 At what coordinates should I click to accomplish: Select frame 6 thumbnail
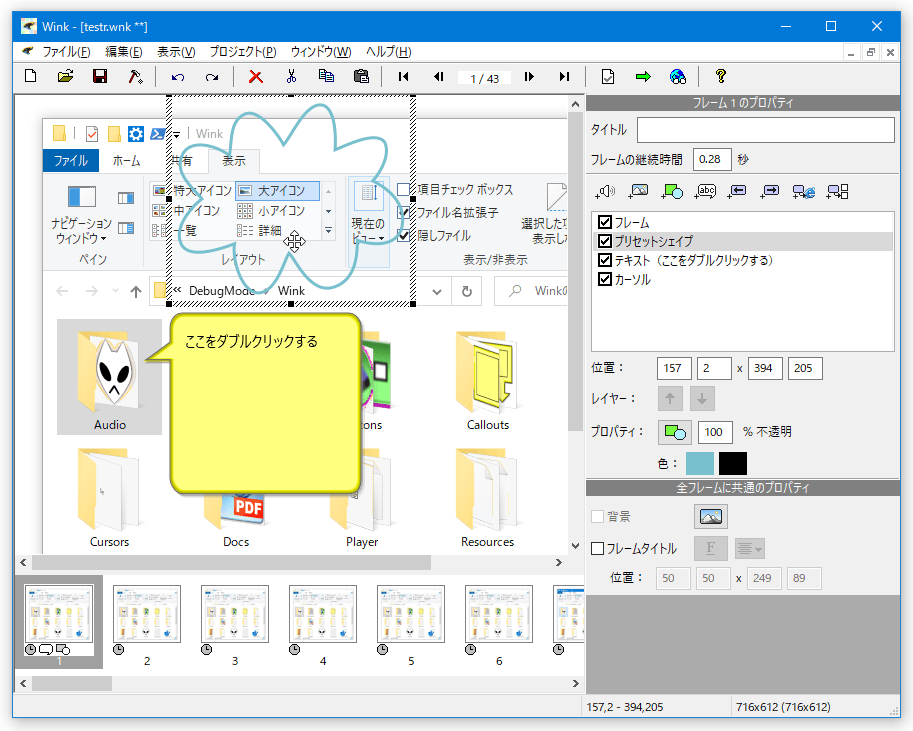tap(499, 614)
